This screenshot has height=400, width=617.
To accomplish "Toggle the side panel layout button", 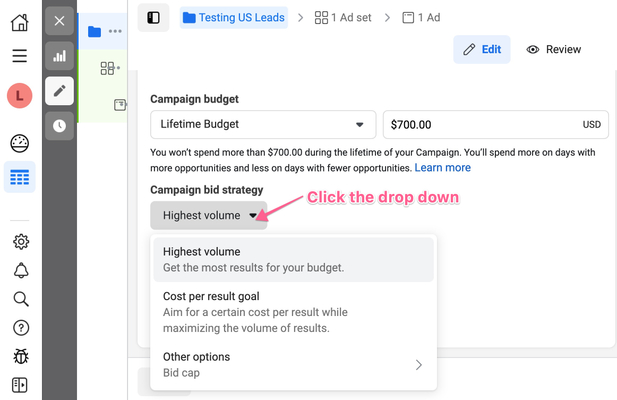I will point(153,17).
